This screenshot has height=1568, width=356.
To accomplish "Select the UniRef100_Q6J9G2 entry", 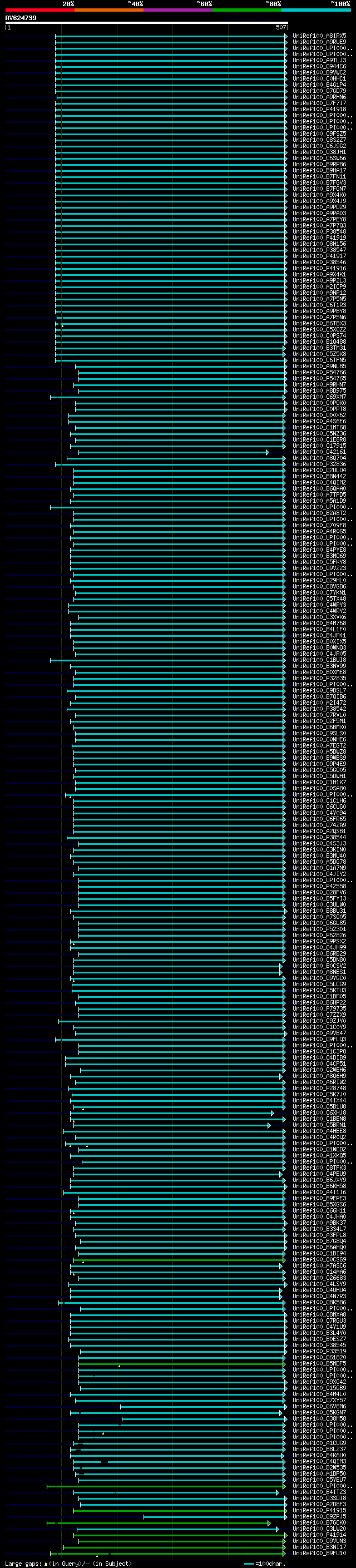I will 319,146.
